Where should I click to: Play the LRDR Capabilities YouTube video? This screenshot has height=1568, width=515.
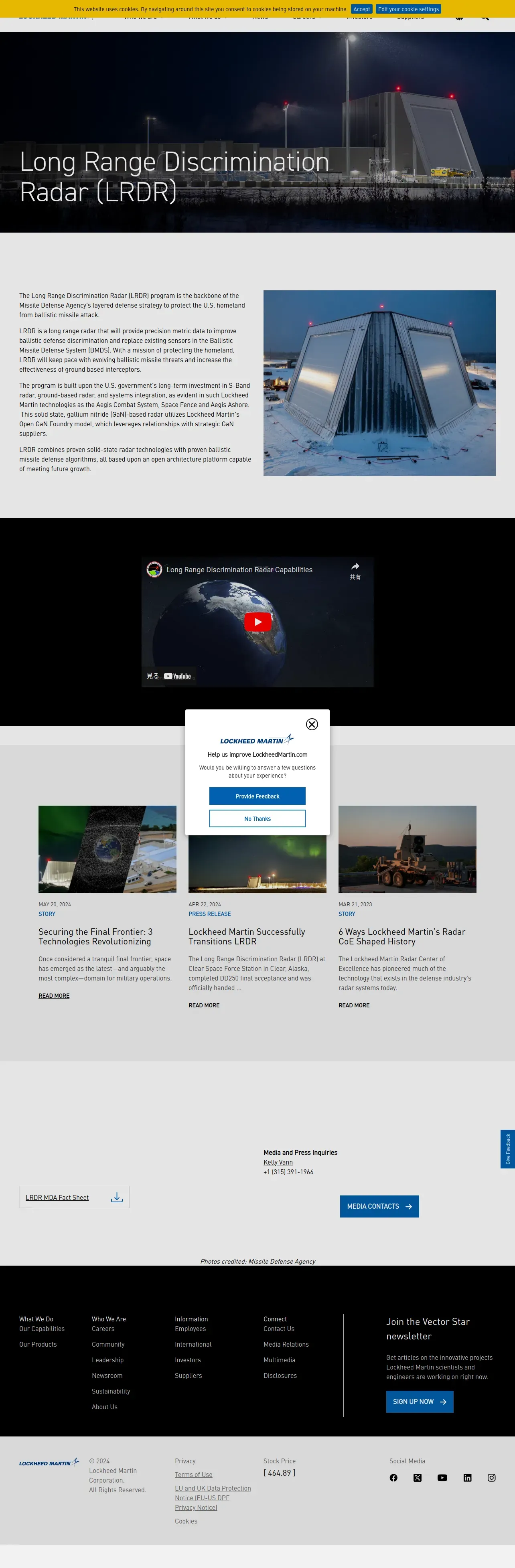(257, 622)
